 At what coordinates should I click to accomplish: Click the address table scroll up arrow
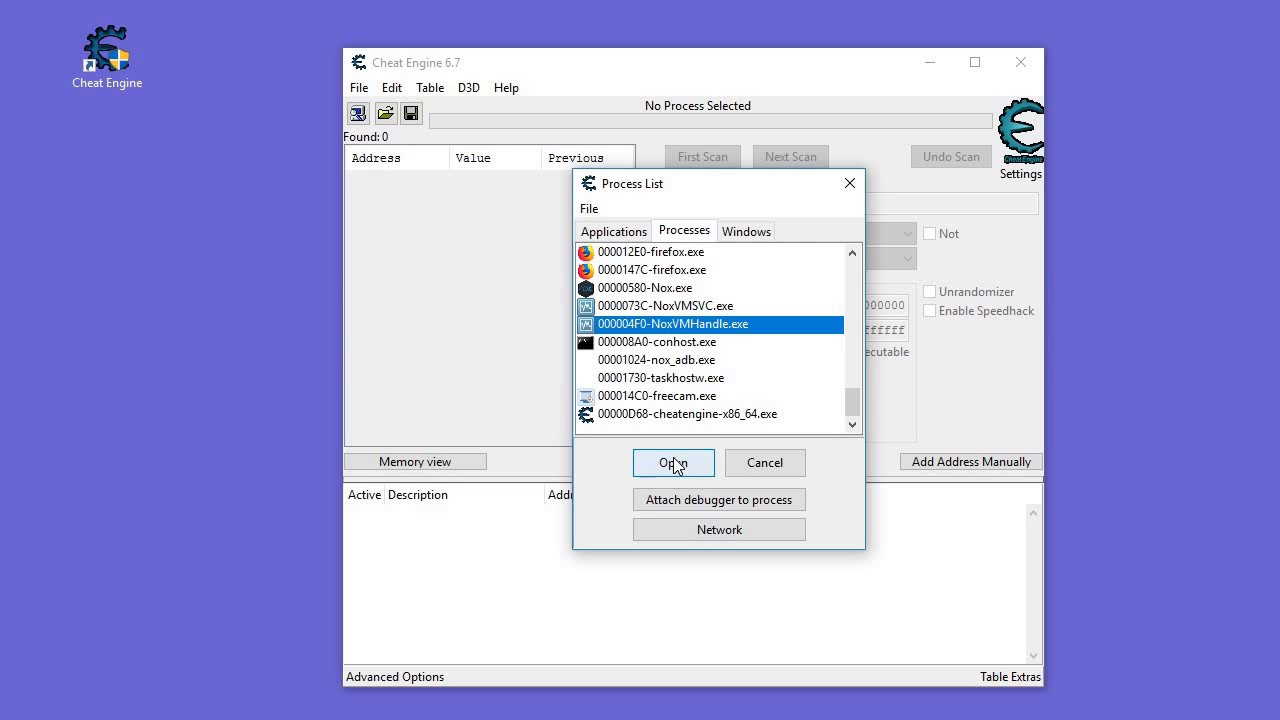[x=1034, y=514]
